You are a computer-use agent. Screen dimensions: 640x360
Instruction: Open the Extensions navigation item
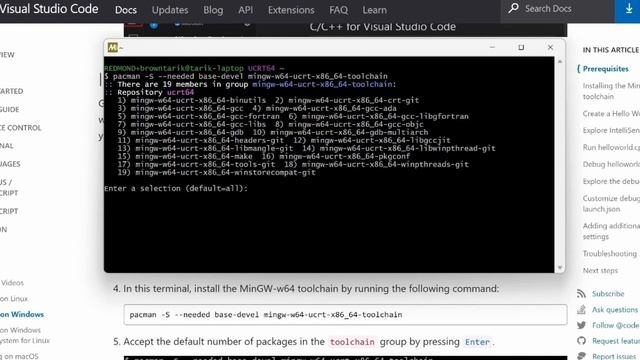(291, 10)
